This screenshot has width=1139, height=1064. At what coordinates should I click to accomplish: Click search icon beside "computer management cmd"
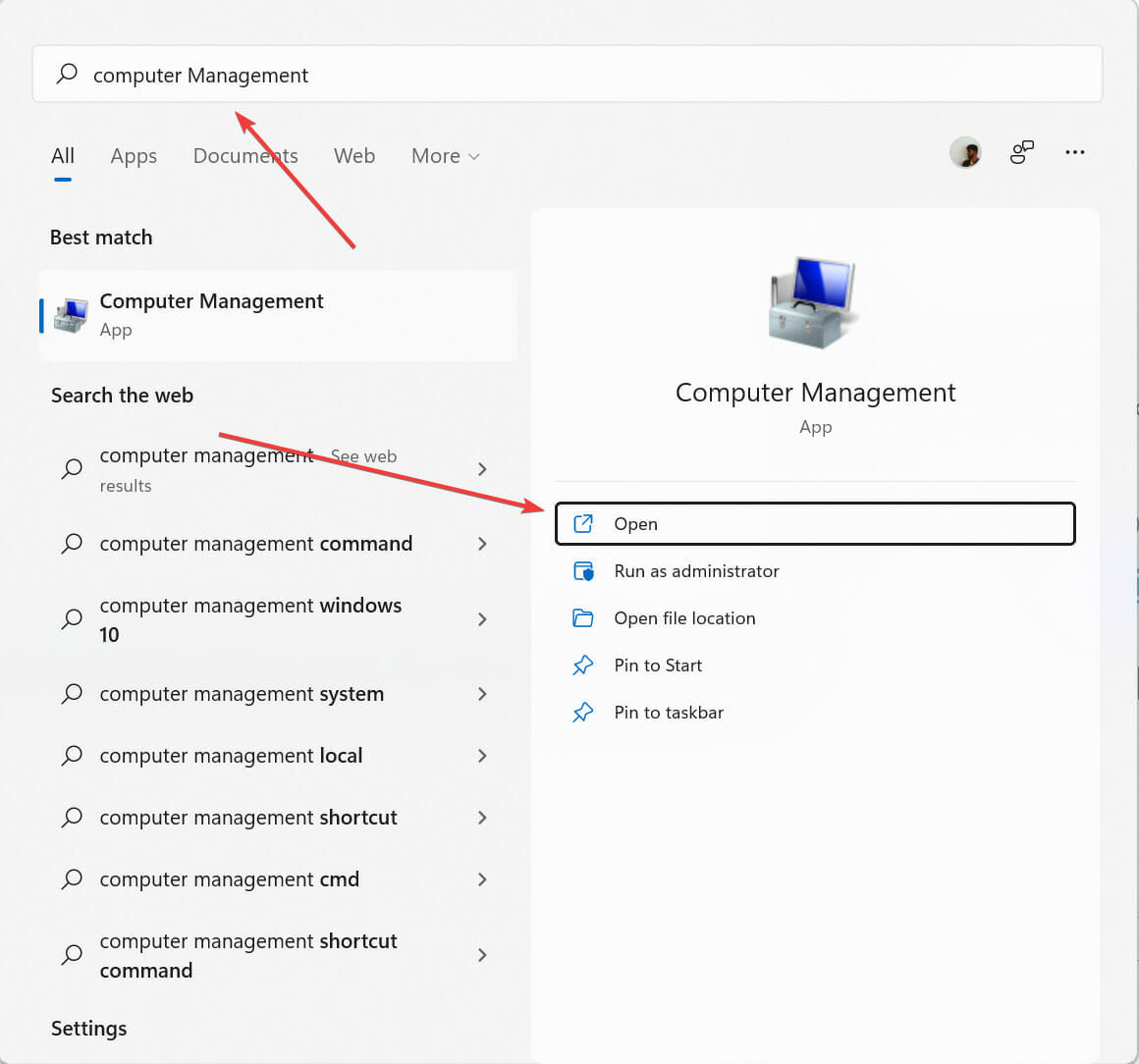pyautogui.click(x=71, y=878)
